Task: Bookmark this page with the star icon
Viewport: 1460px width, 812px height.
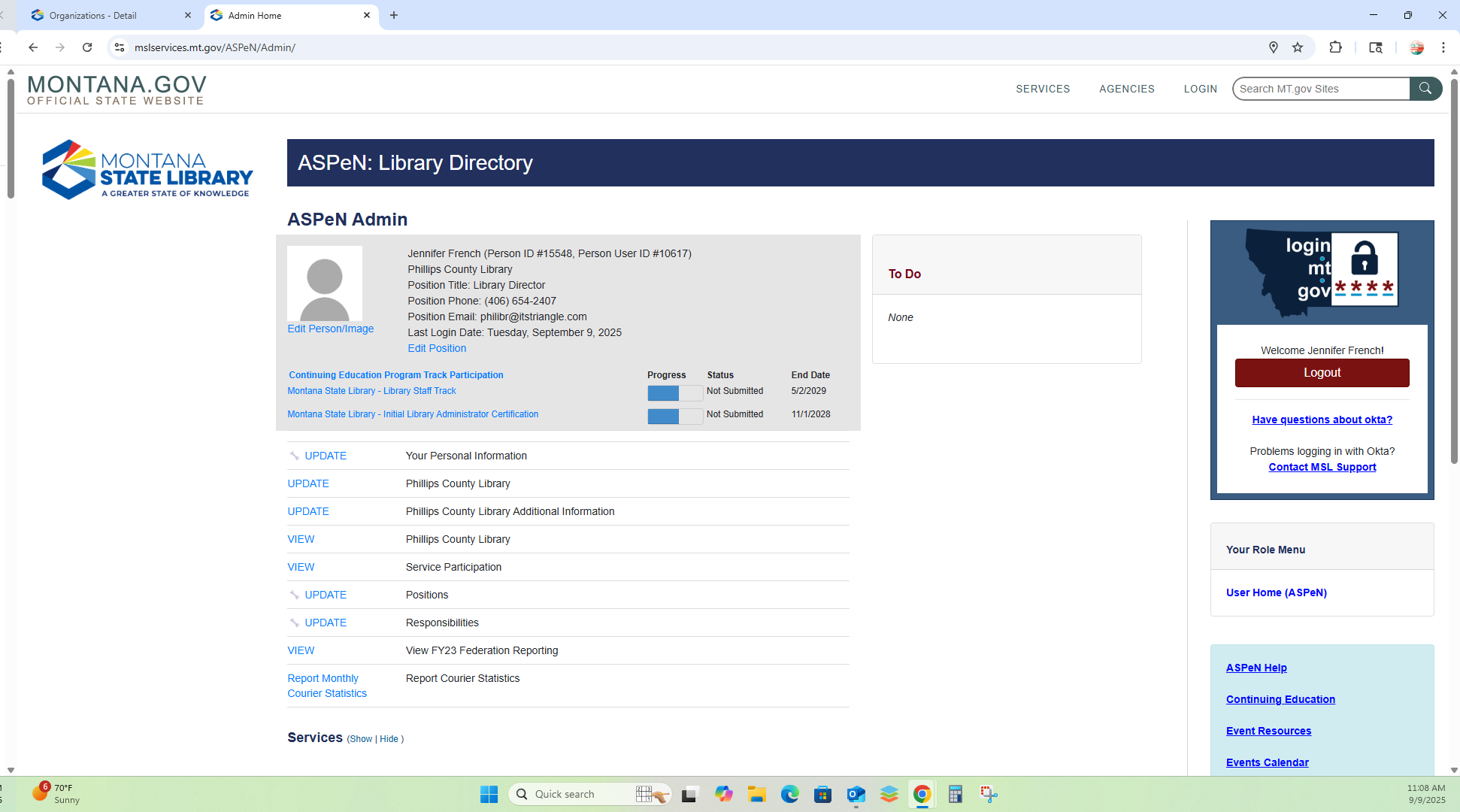Action: click(1298, 47)
